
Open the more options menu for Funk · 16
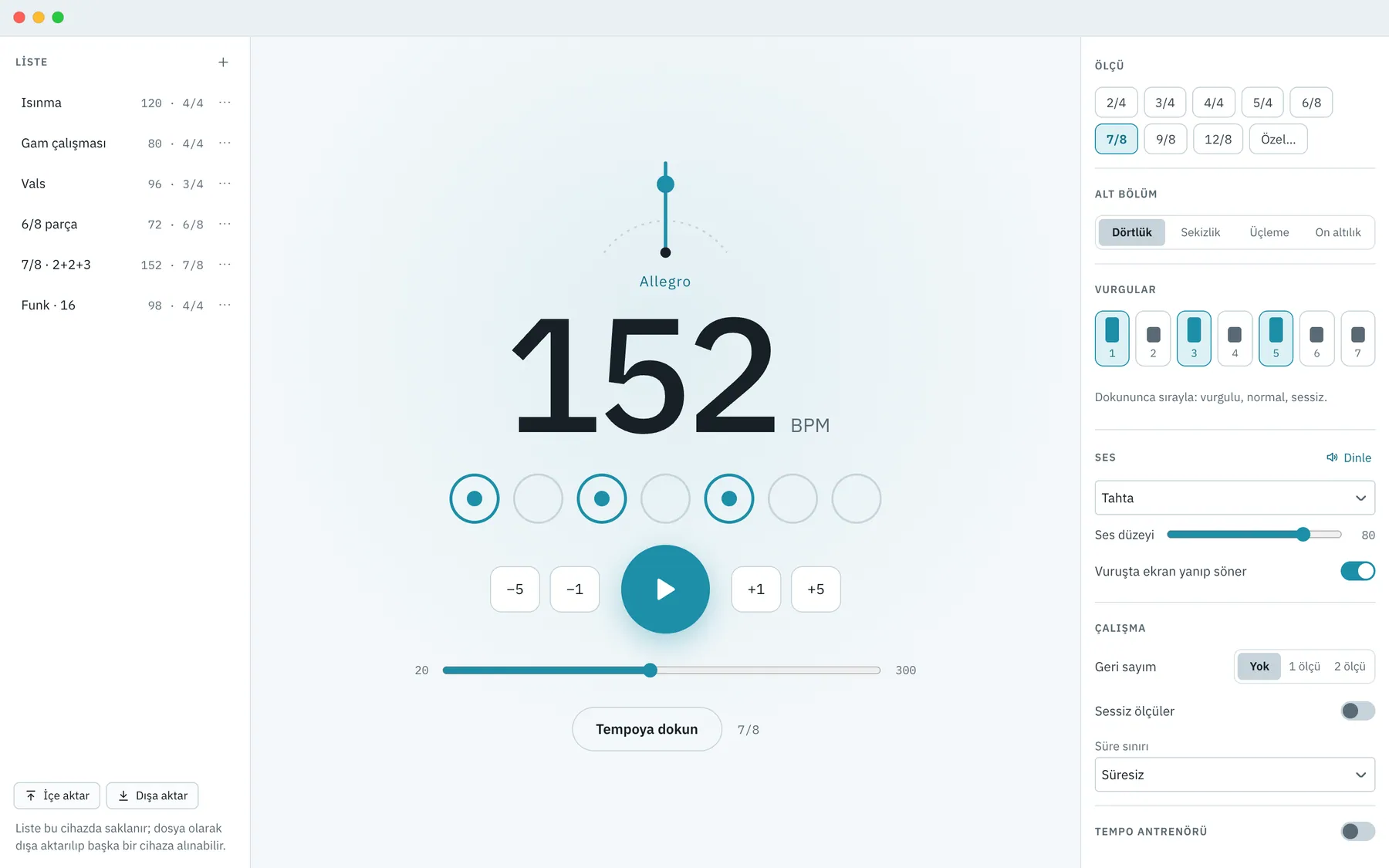click(225, 306)
